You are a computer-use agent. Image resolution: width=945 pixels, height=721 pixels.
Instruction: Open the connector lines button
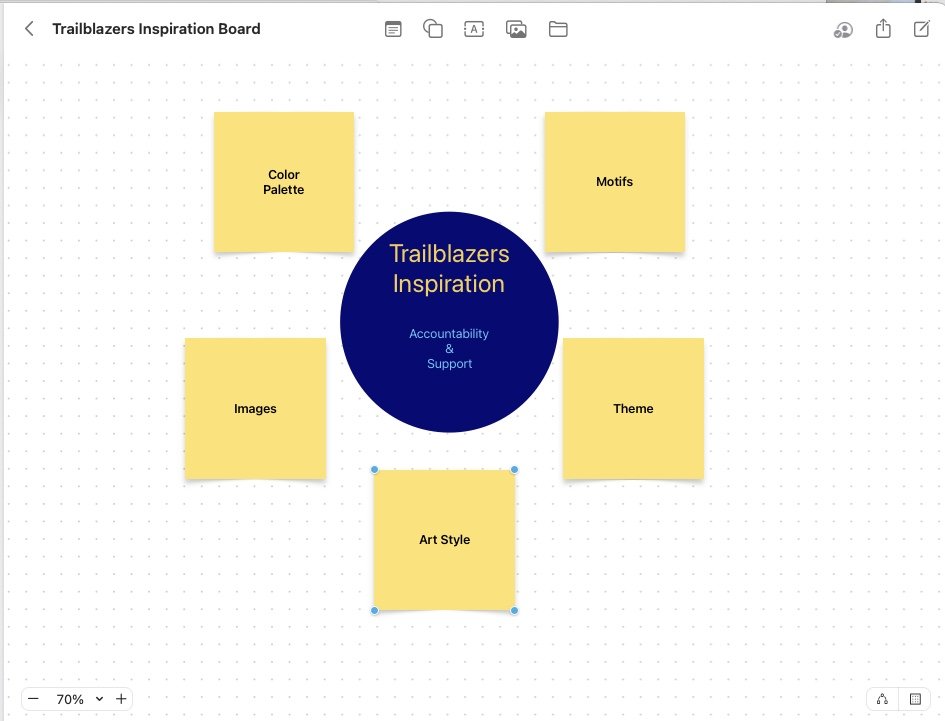(x=882, y=699)
